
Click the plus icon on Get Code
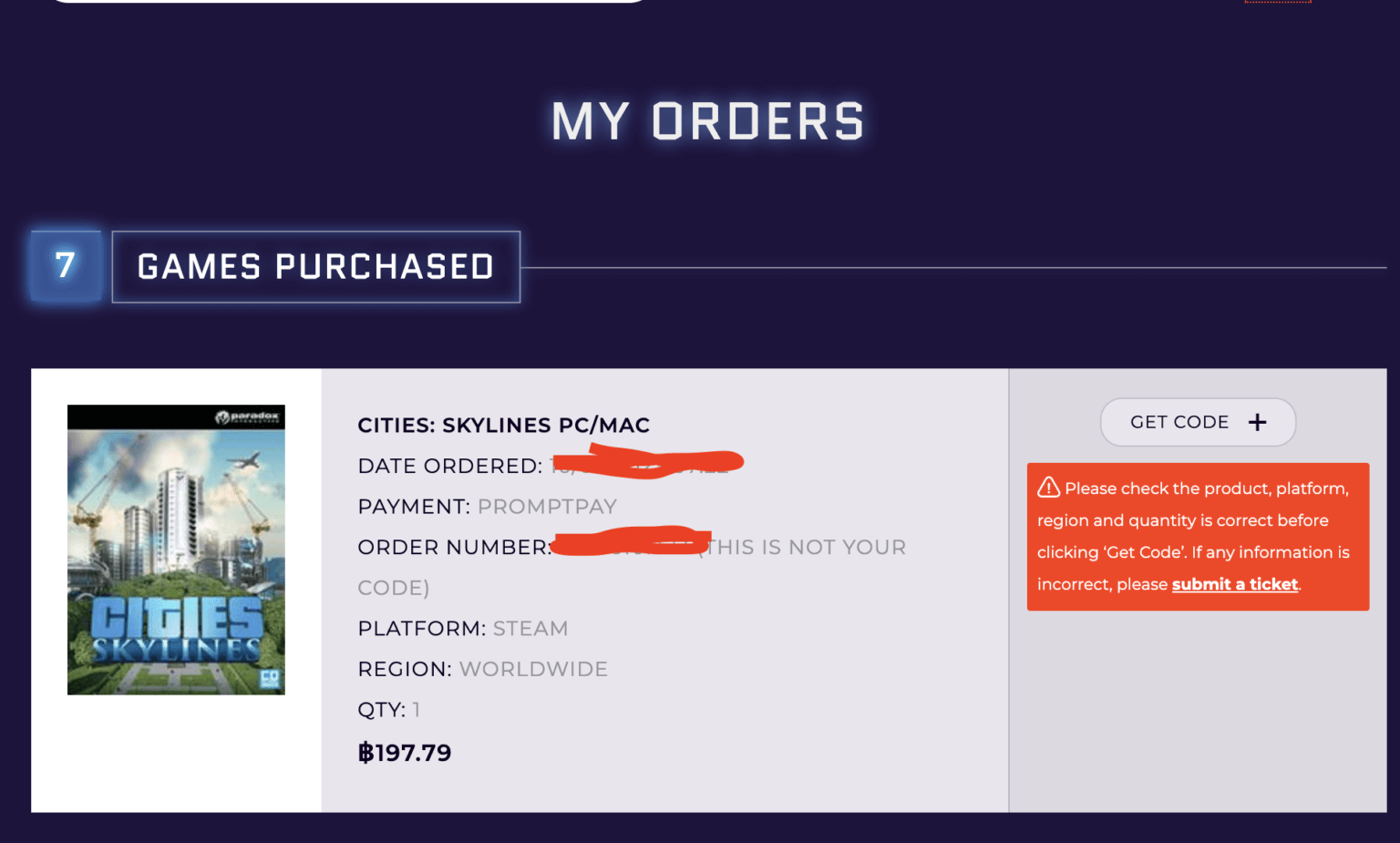tap(1258, 422)
